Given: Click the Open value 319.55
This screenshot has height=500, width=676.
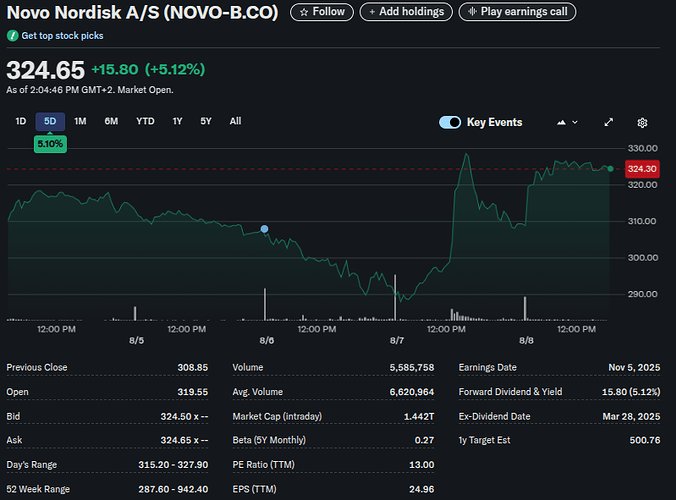Looking at the screenshot, I should point(193,392).
